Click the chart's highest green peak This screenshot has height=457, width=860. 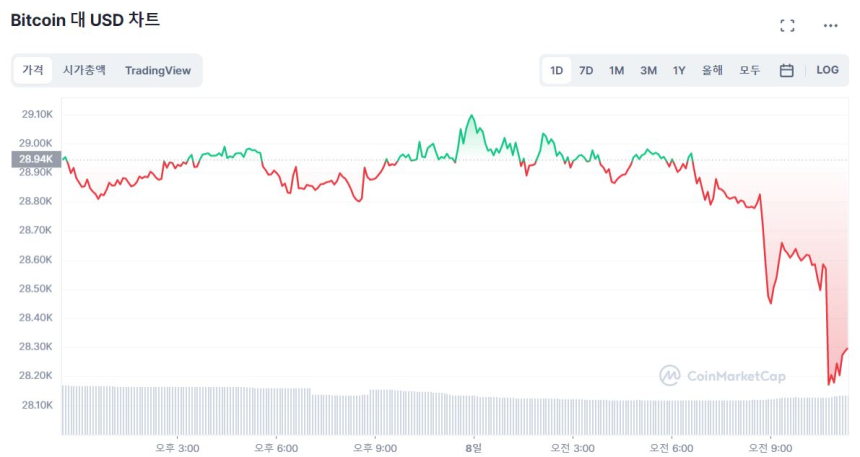(471, 116)
